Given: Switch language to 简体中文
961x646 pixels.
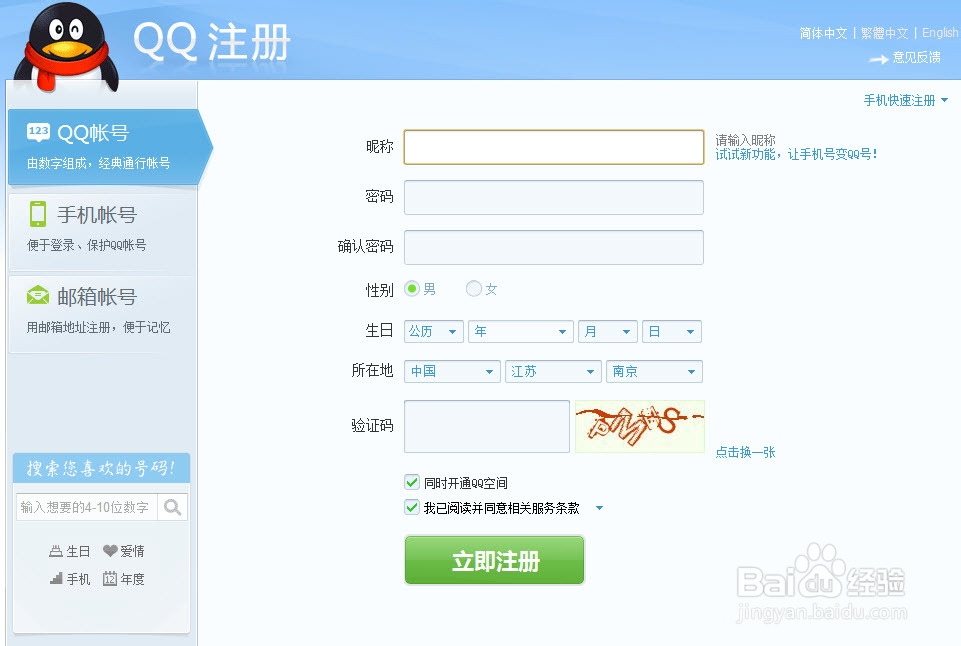Looking at the screenshot, I should click(823, 33).
